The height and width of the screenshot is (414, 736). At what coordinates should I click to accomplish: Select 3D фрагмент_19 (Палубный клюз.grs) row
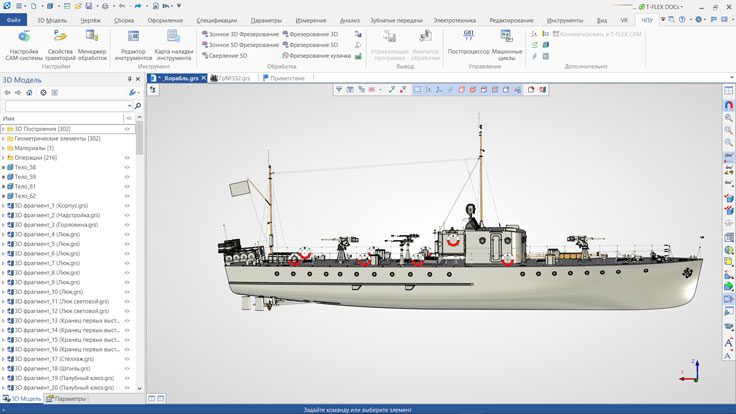(68, 378)
